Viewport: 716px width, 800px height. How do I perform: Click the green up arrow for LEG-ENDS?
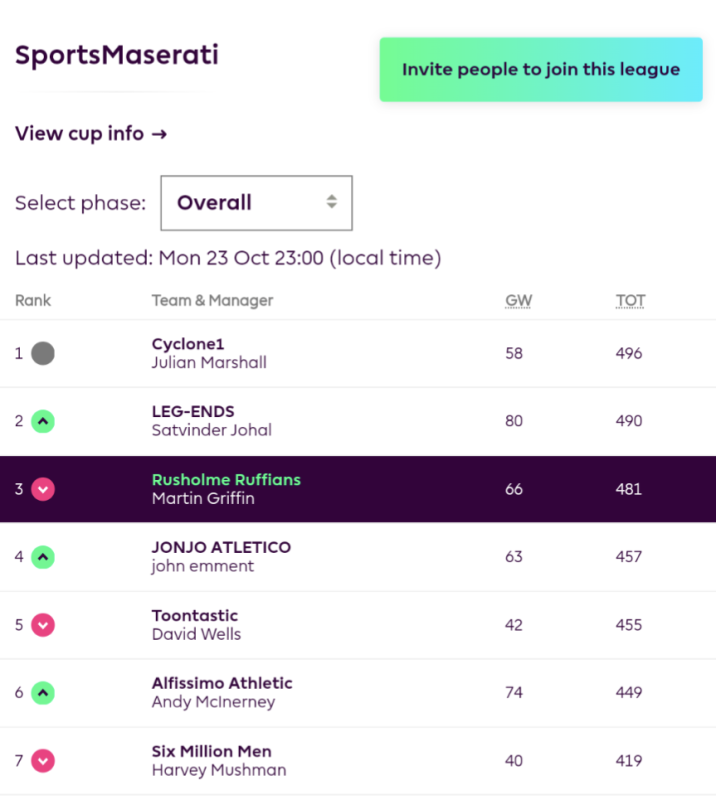point(43,421)
